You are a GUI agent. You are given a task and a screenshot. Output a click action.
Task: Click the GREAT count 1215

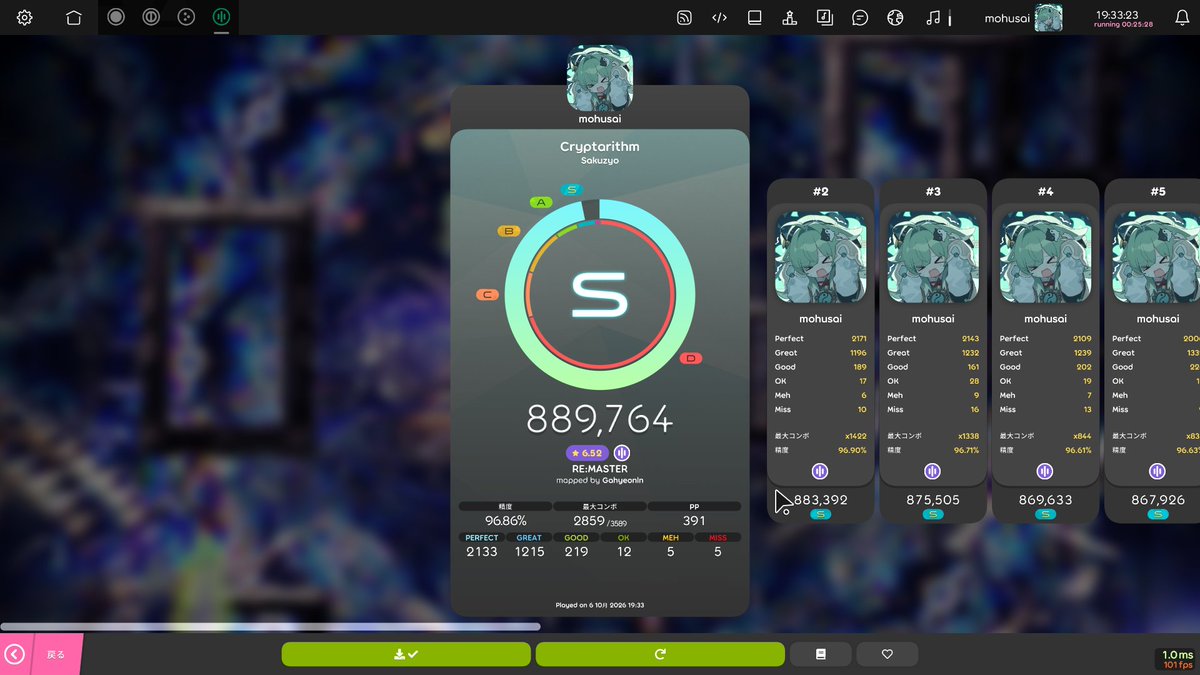tap(529, 551)
